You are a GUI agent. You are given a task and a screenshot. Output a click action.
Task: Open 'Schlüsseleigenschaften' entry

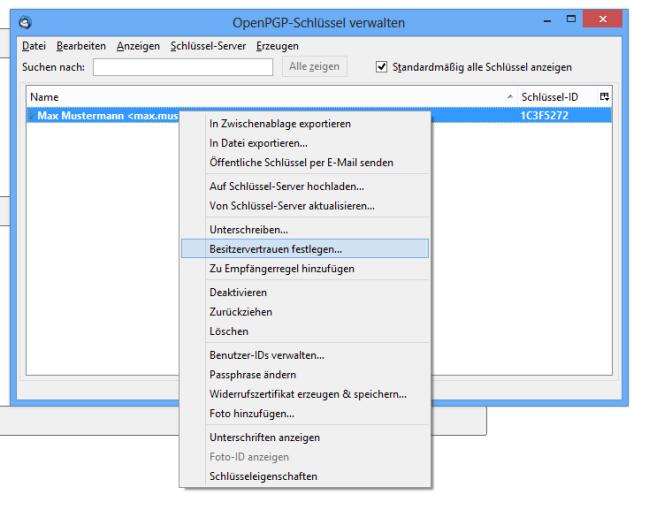click(305, 477)
